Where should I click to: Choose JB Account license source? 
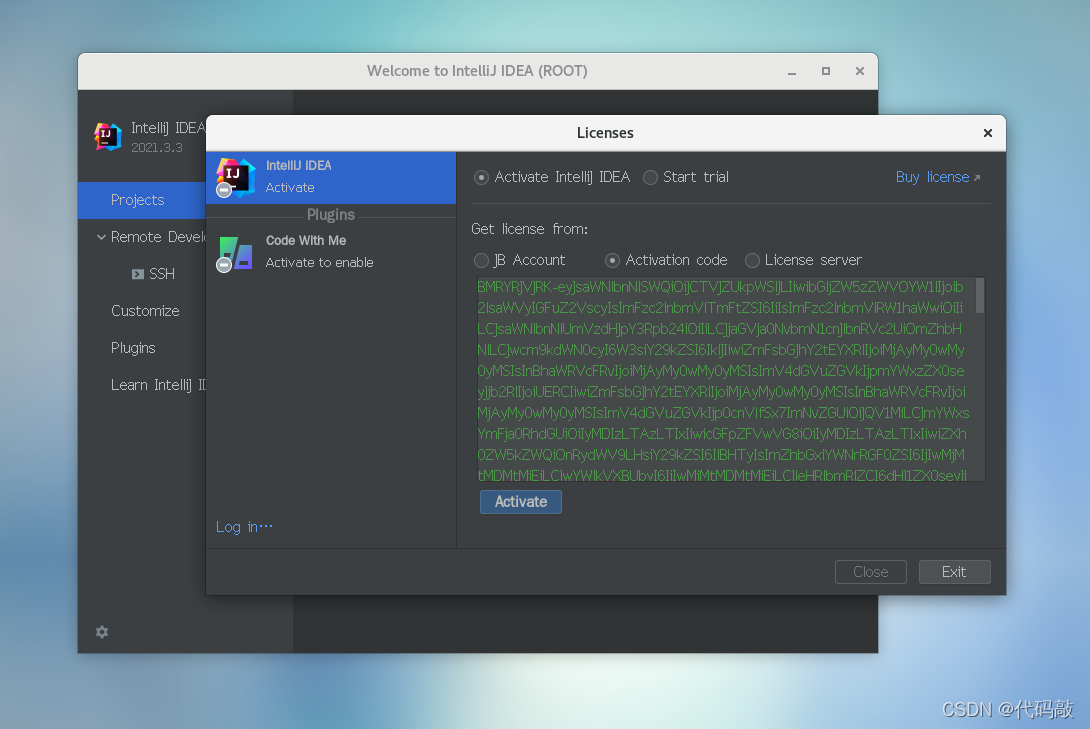[x=481, y=260]
